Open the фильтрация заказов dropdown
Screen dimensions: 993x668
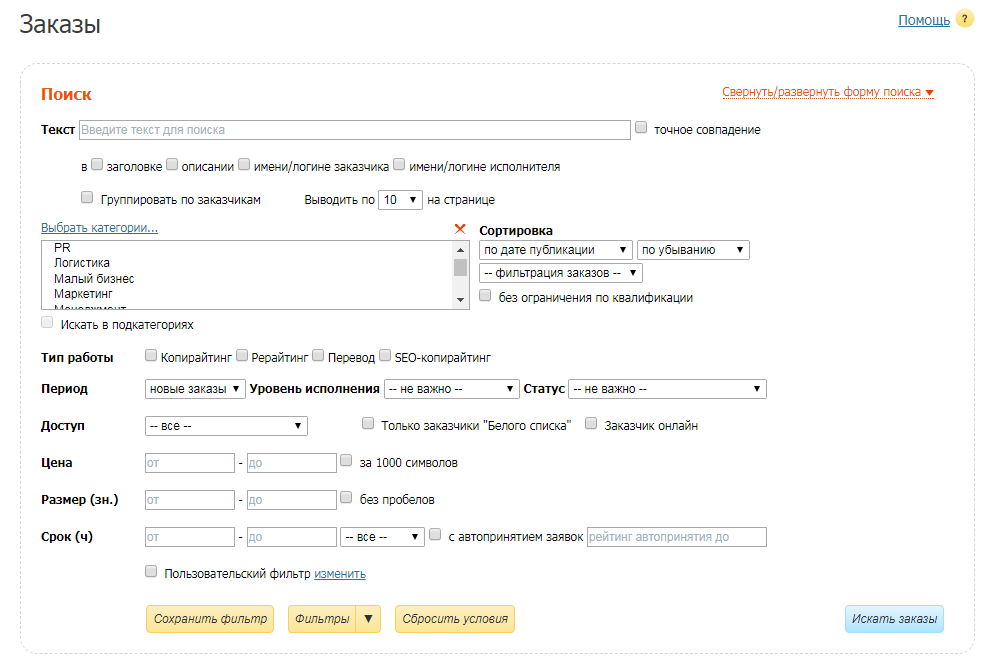[561, 273]
